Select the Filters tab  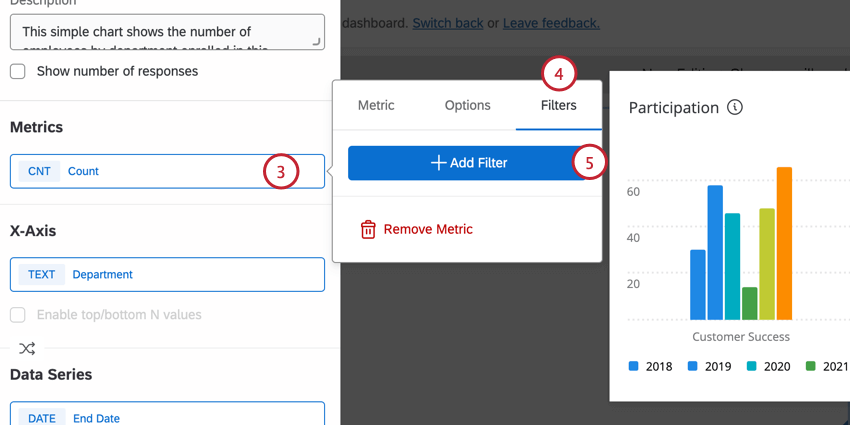pyautogui.click(x=558, y=105)
